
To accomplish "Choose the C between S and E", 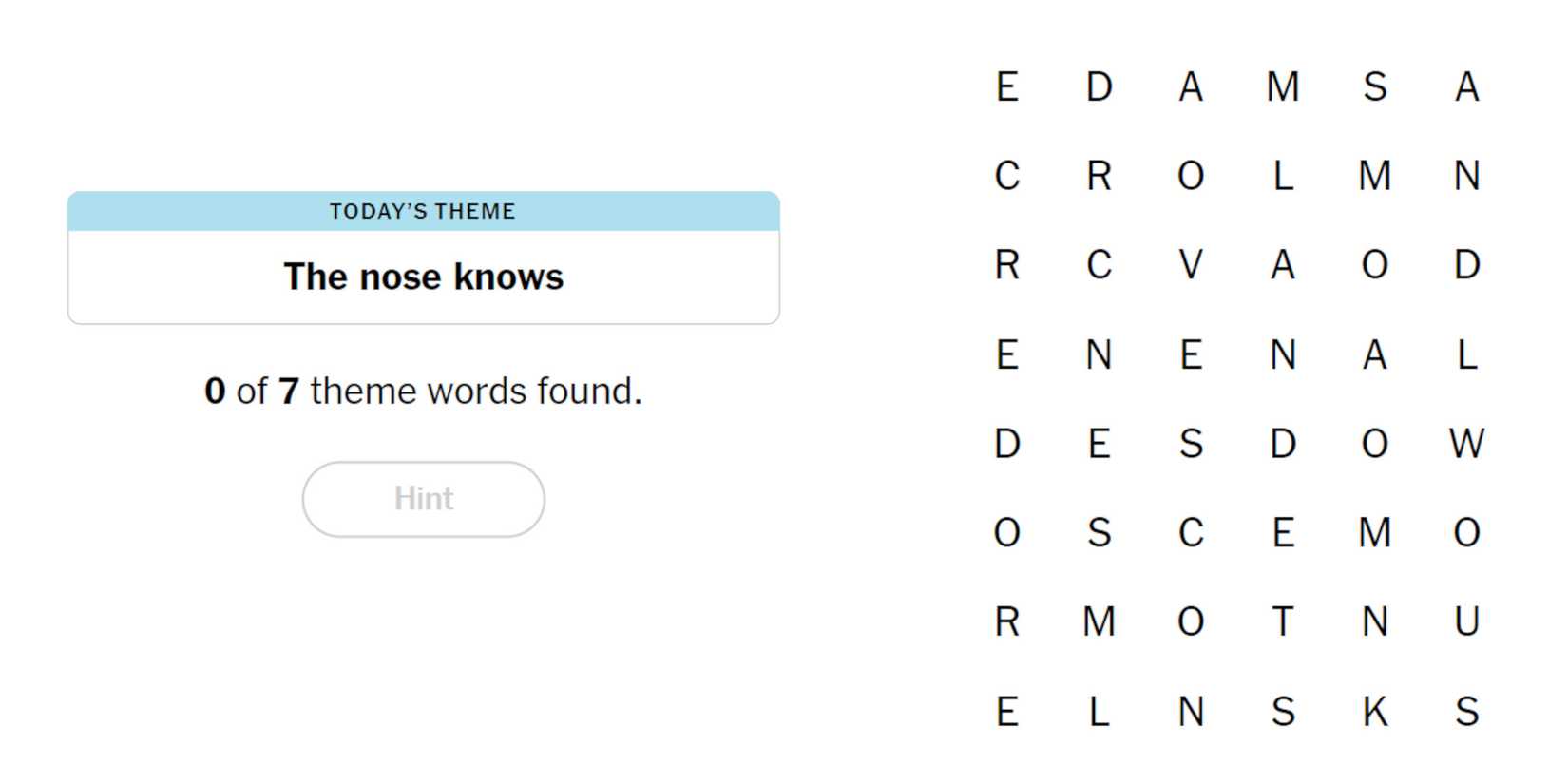I will coord(1191,533).
